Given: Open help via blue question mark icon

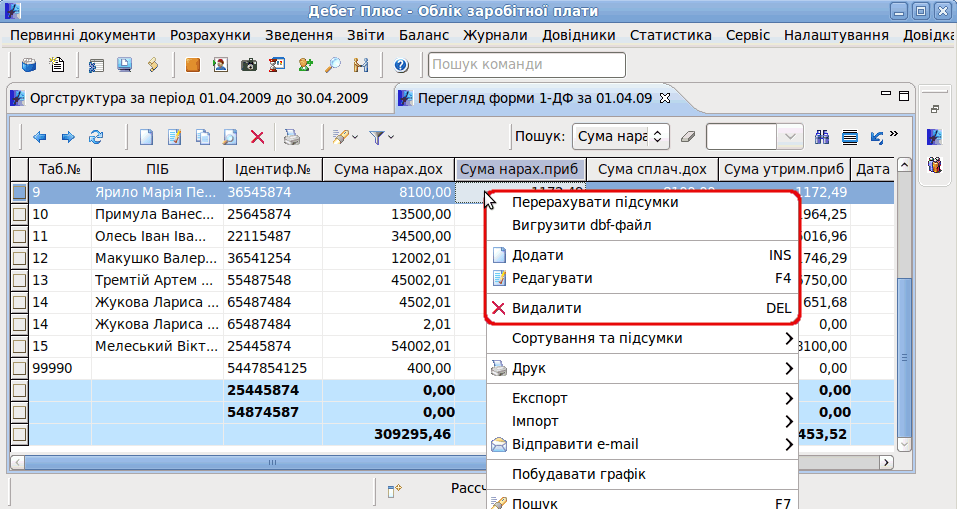Looking at the screenshot, I should pyautogui.click(x=401, y=65).
